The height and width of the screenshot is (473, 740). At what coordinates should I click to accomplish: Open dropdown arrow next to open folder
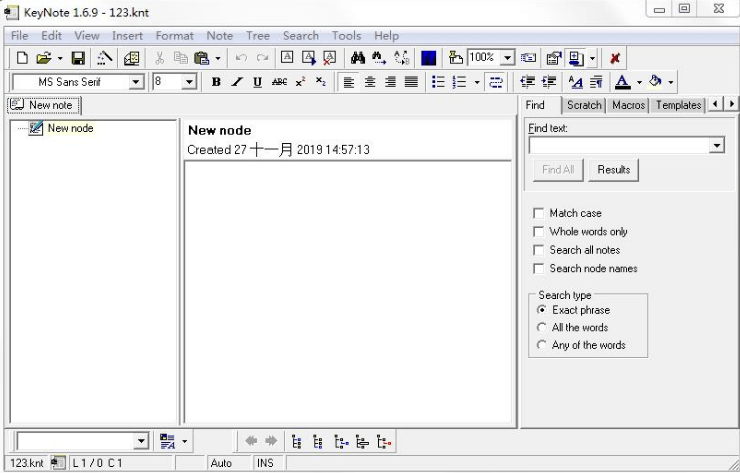coord(60,59)
